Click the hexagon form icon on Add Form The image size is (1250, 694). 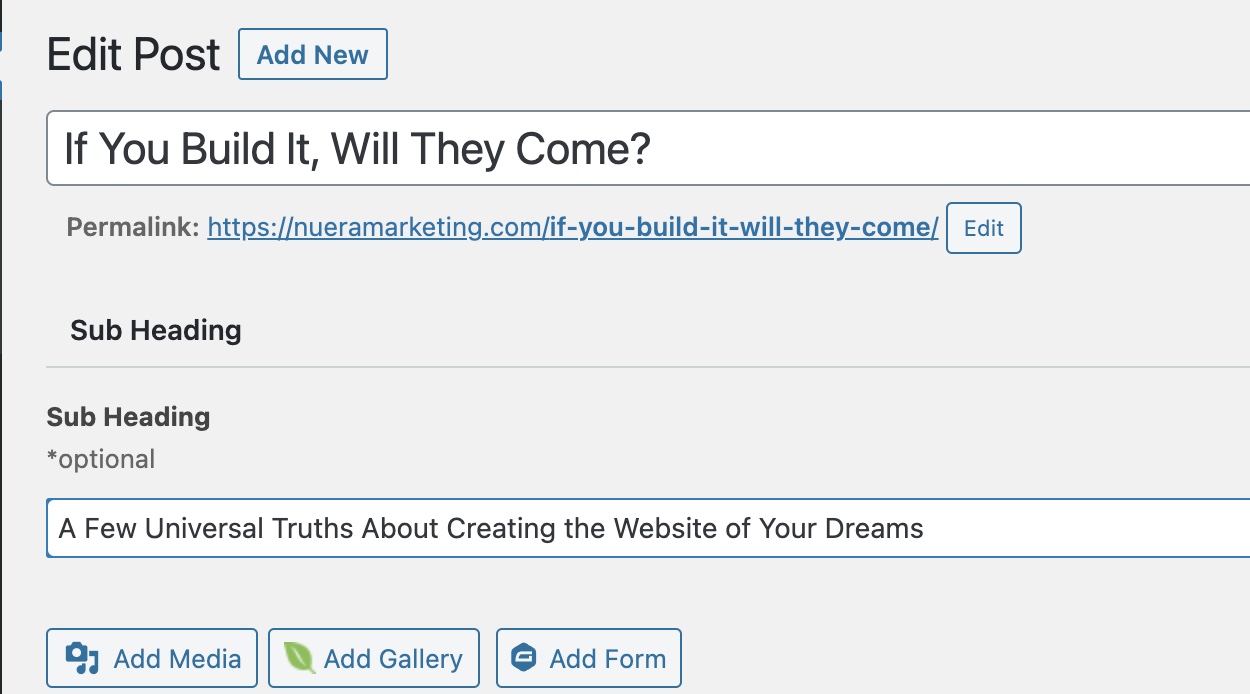525,658
